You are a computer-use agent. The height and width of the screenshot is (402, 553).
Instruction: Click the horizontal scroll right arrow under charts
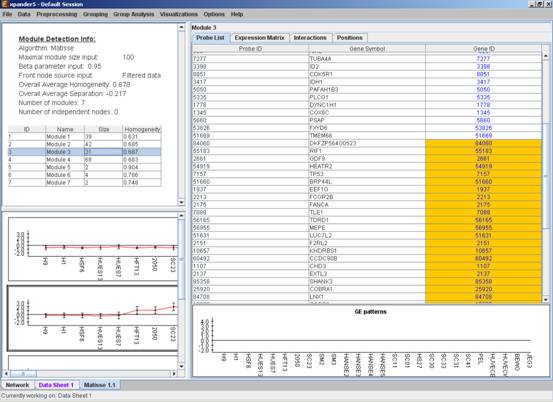point(174,373)
